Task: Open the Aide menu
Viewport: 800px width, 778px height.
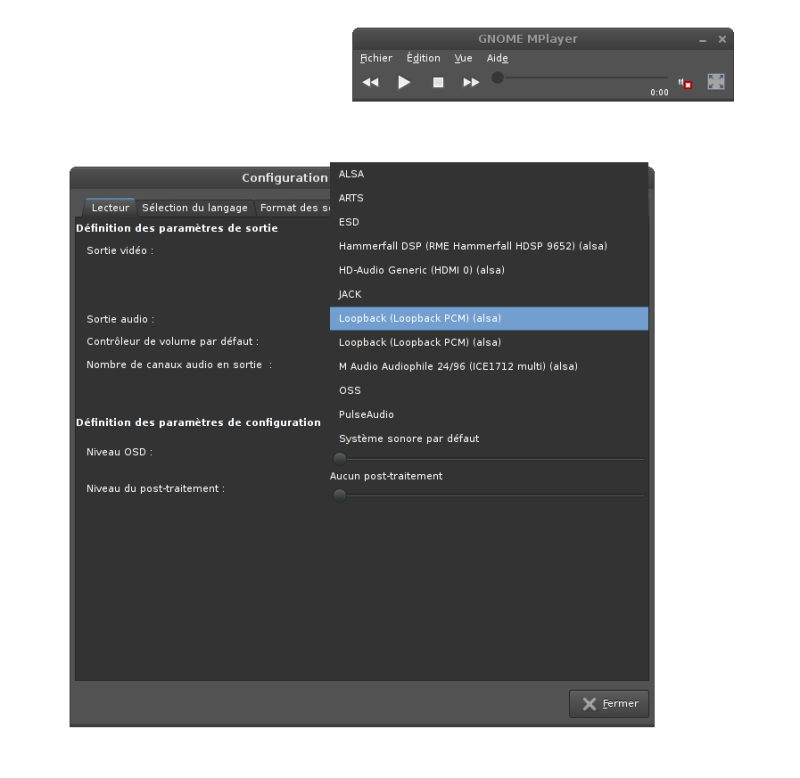Action: click(497, 58)
